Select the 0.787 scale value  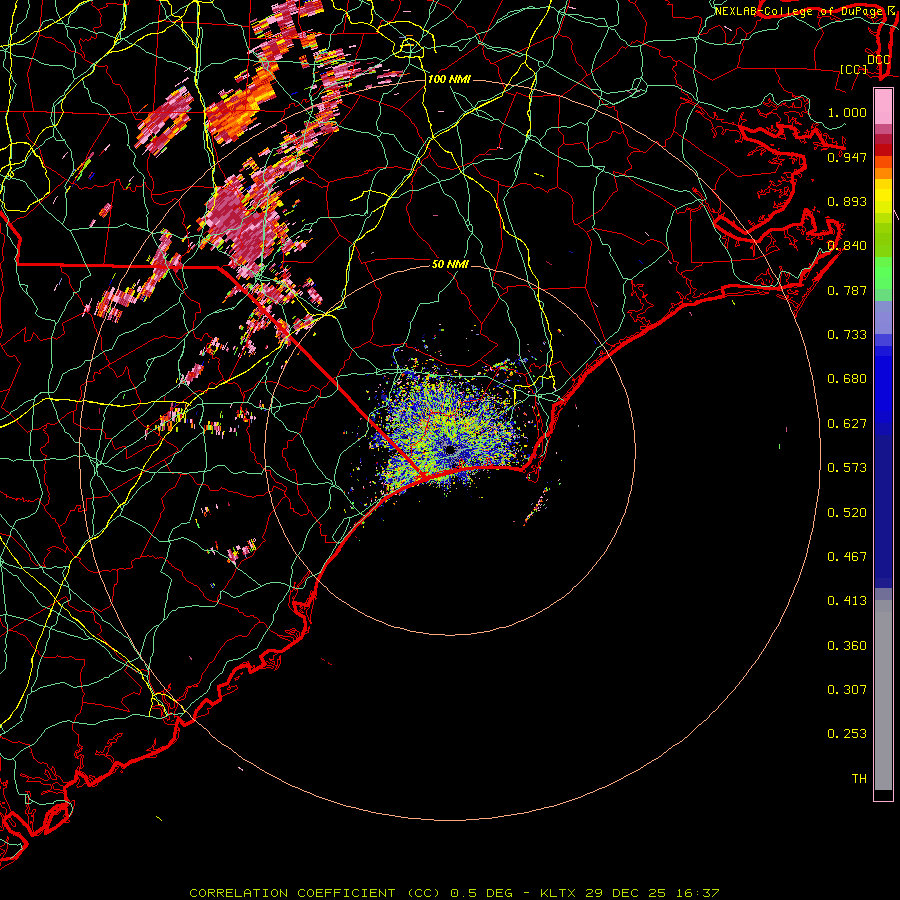[847, 290]
